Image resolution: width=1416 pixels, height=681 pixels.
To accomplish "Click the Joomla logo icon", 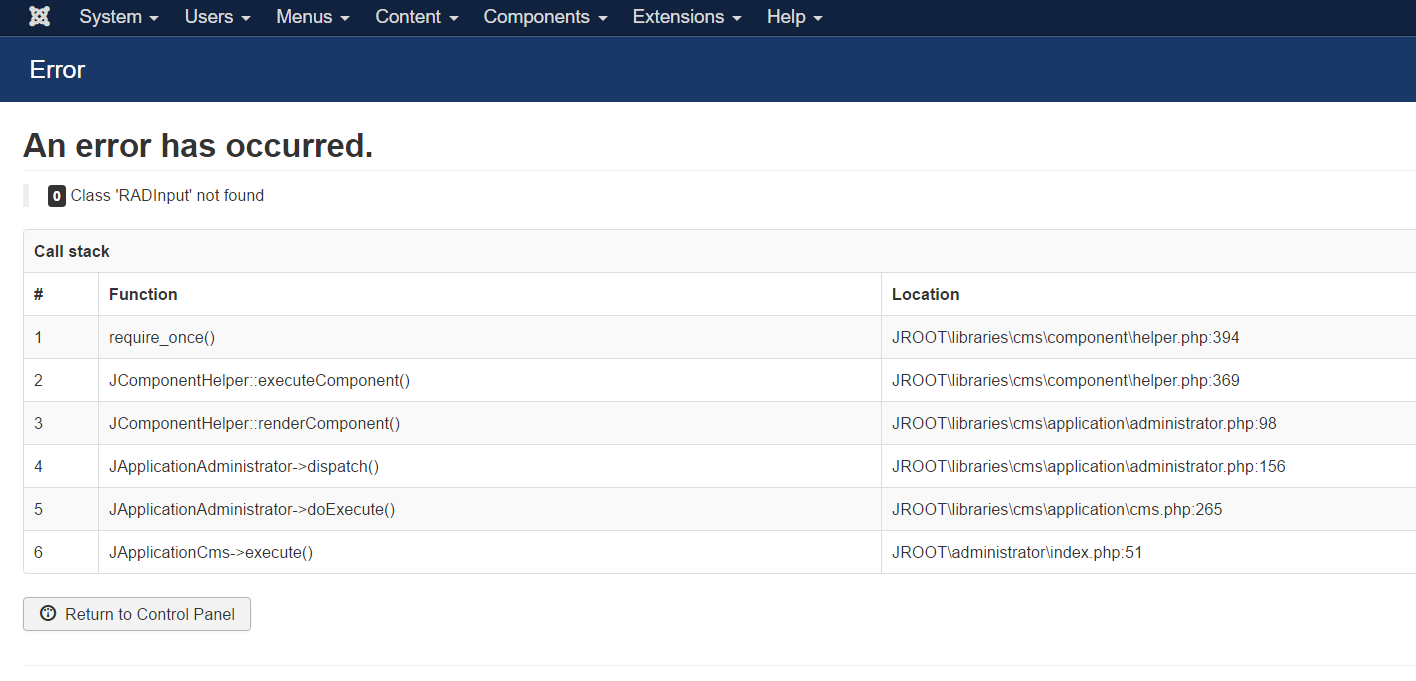I will (x=39, y=17).
